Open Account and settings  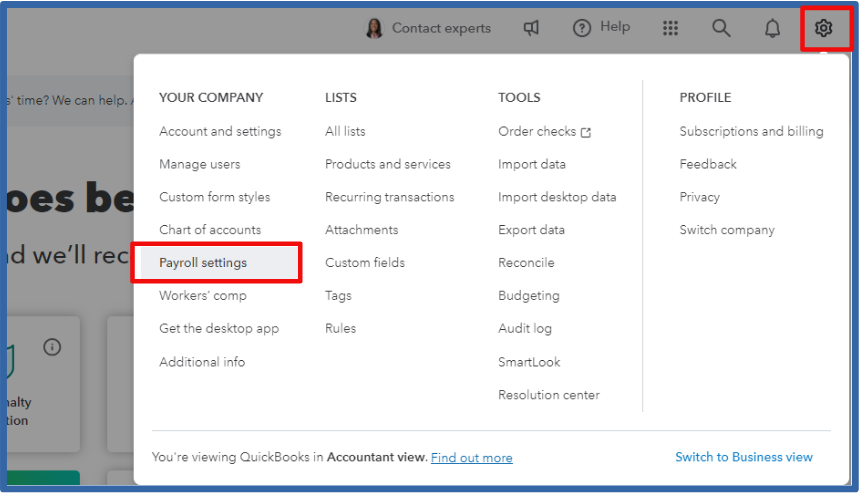tap(220, 131)
